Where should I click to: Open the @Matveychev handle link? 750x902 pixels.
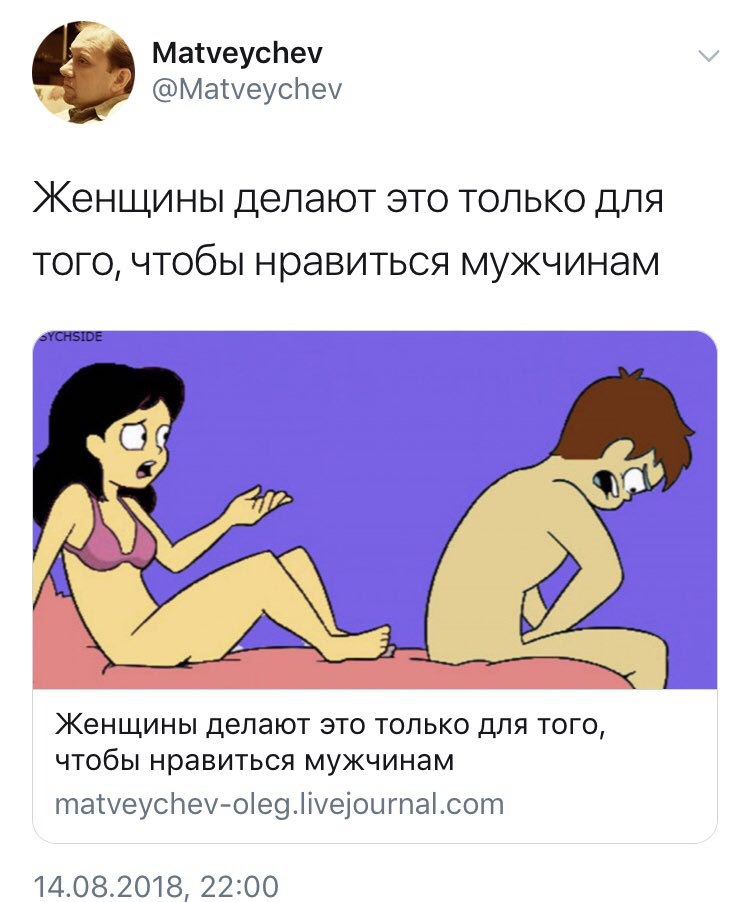pyautogui.click(x=247, y=89)
